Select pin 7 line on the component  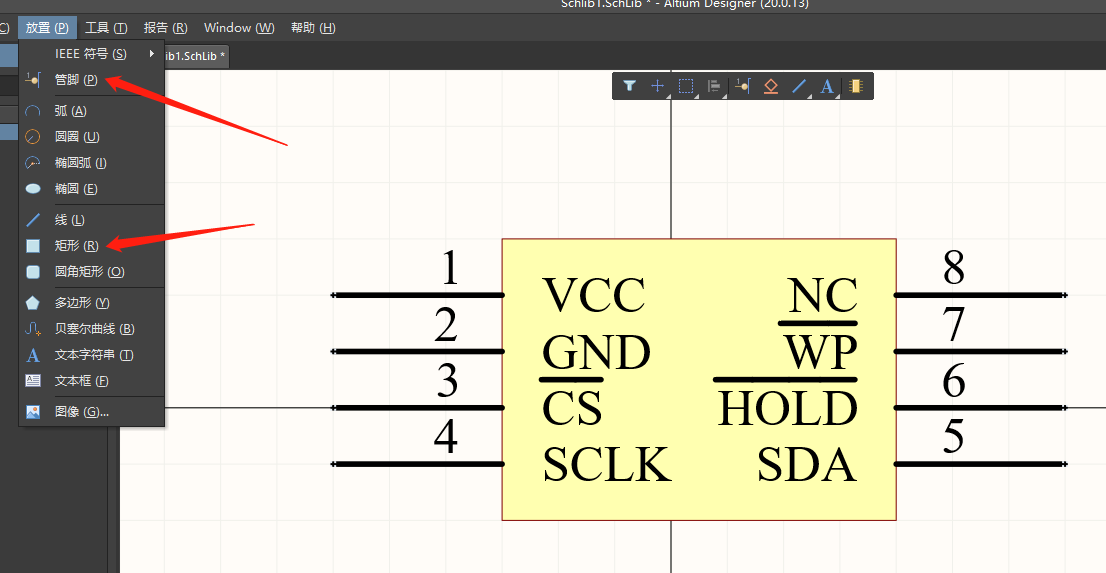980,351
